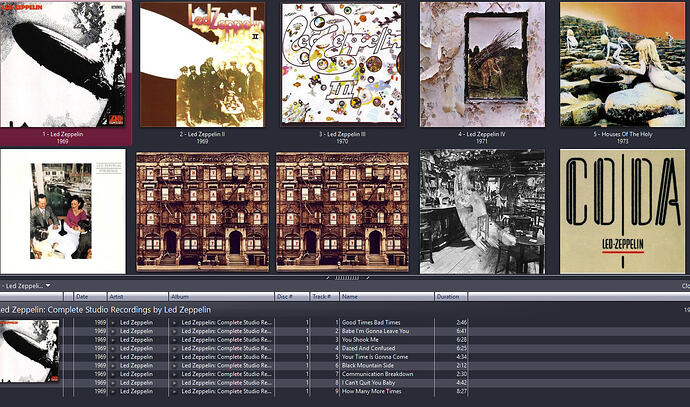Open the Led Zeppelin filter dropdown arrow
Image resolution: width=690 pixels, height=407 pixels.
tap(48, 286)
